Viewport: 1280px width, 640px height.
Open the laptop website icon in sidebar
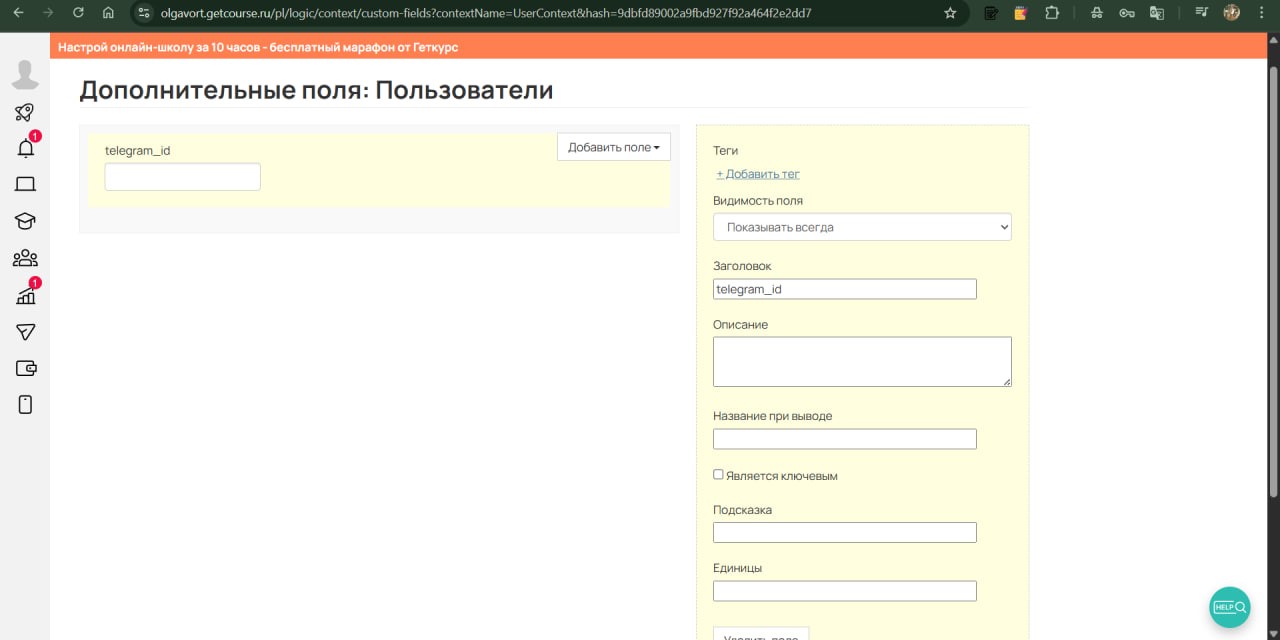coord(25,184)
